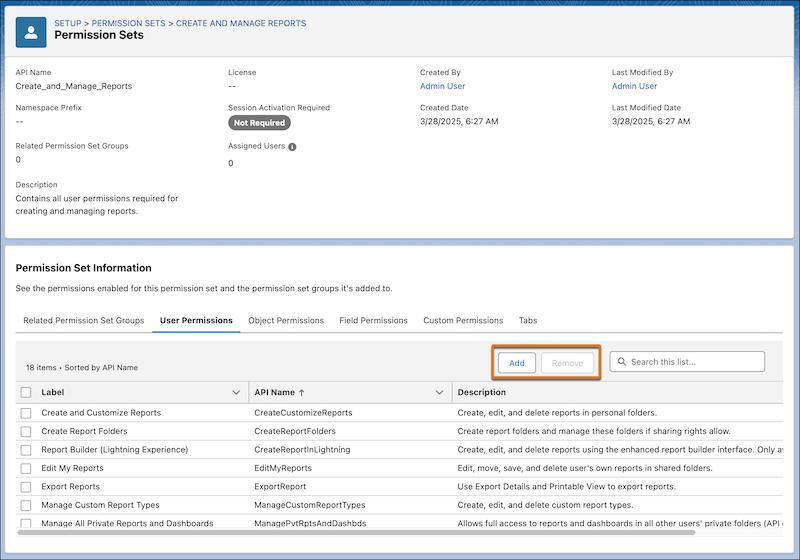Select the Export Reports row checkbox
Image resolution: width=800 pixels, height=560 pixels.
click(x=26, y=487)
